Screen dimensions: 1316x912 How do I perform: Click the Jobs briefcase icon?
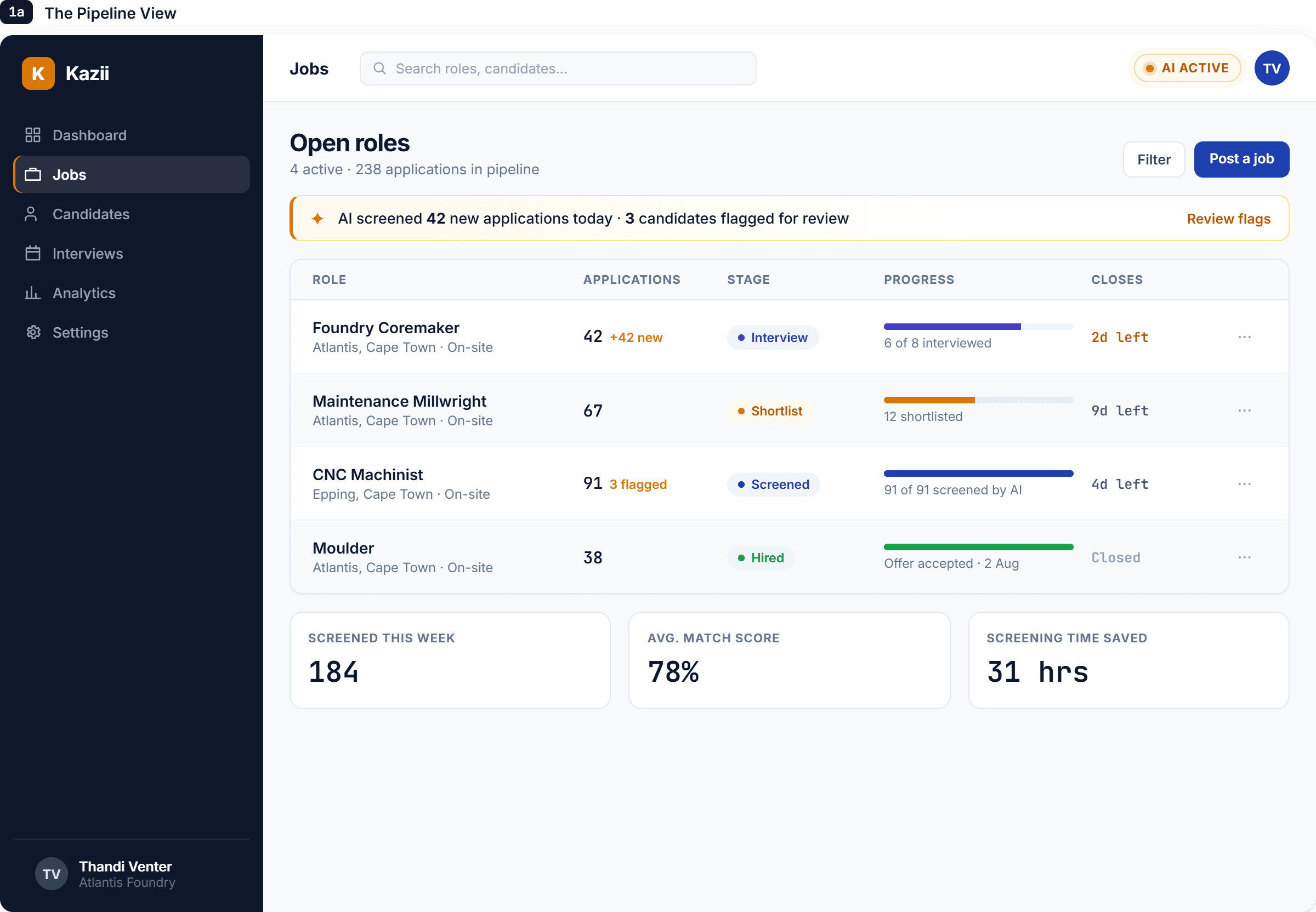point(32,174)
